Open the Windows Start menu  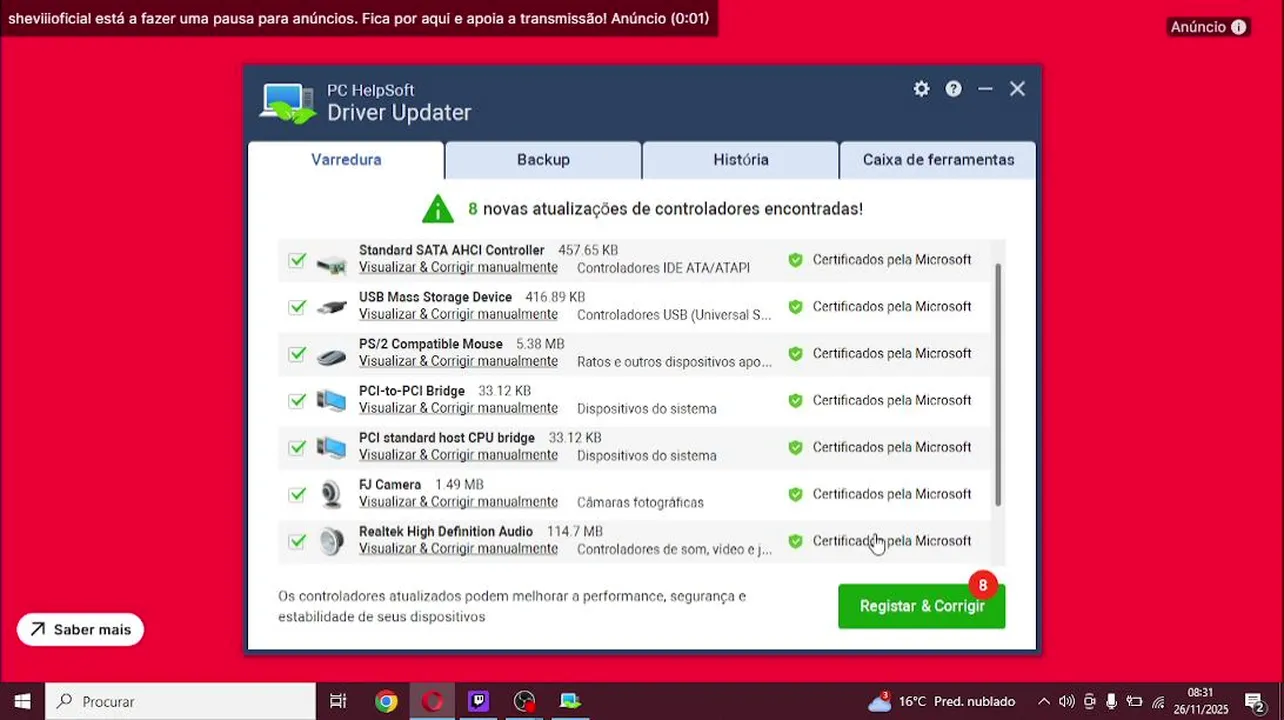[22, 701]
